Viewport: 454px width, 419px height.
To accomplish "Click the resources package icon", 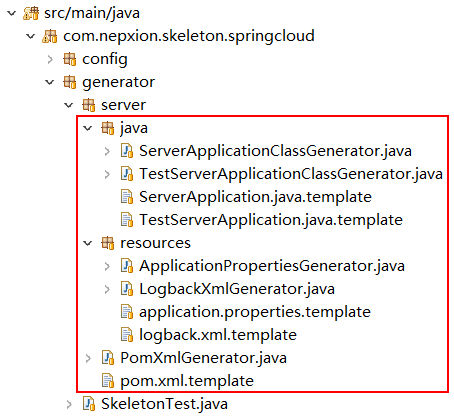I will pyautogui.click(x=107, y=243).
